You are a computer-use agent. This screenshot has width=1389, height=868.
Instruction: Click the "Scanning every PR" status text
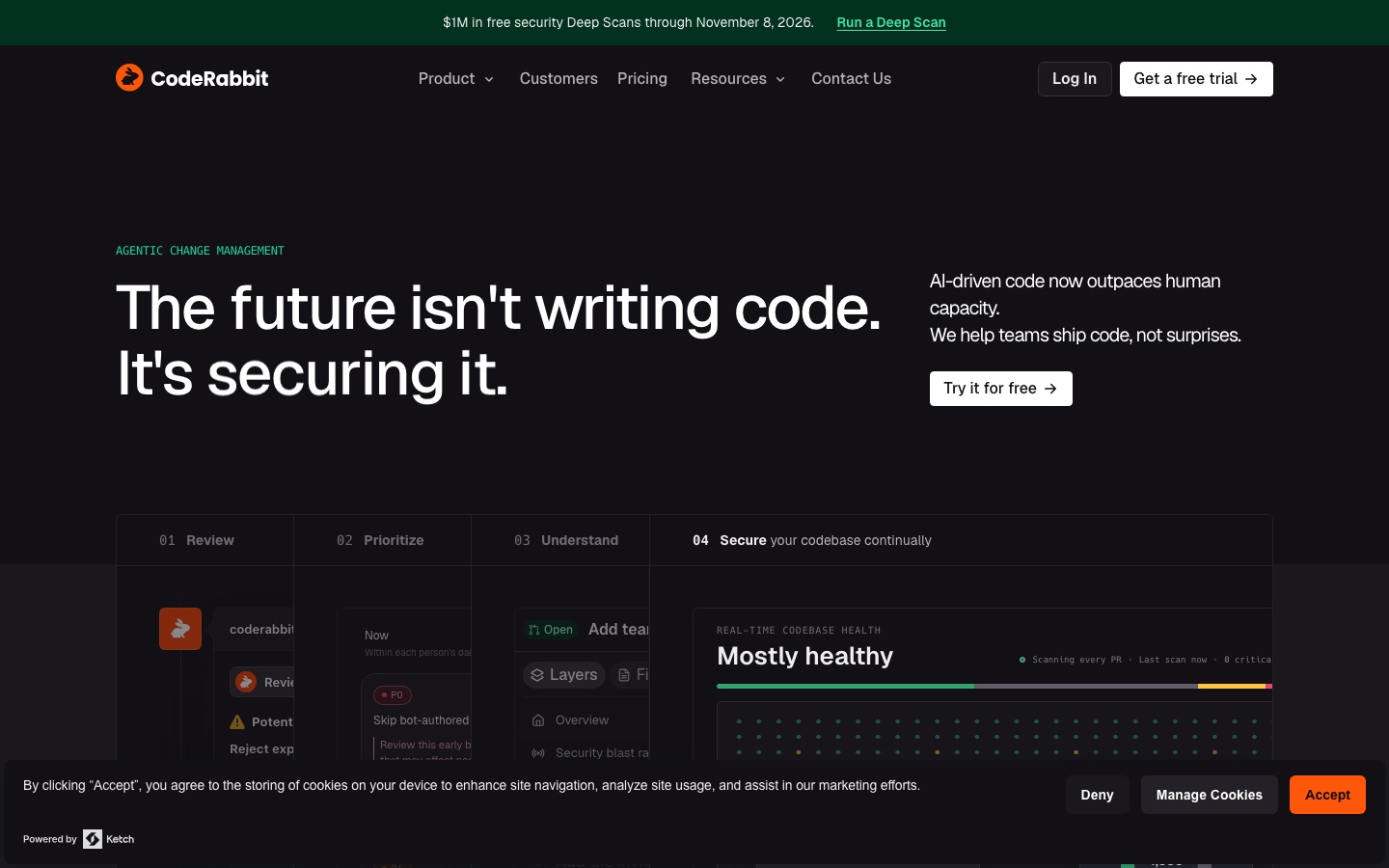pos(1076,660)
